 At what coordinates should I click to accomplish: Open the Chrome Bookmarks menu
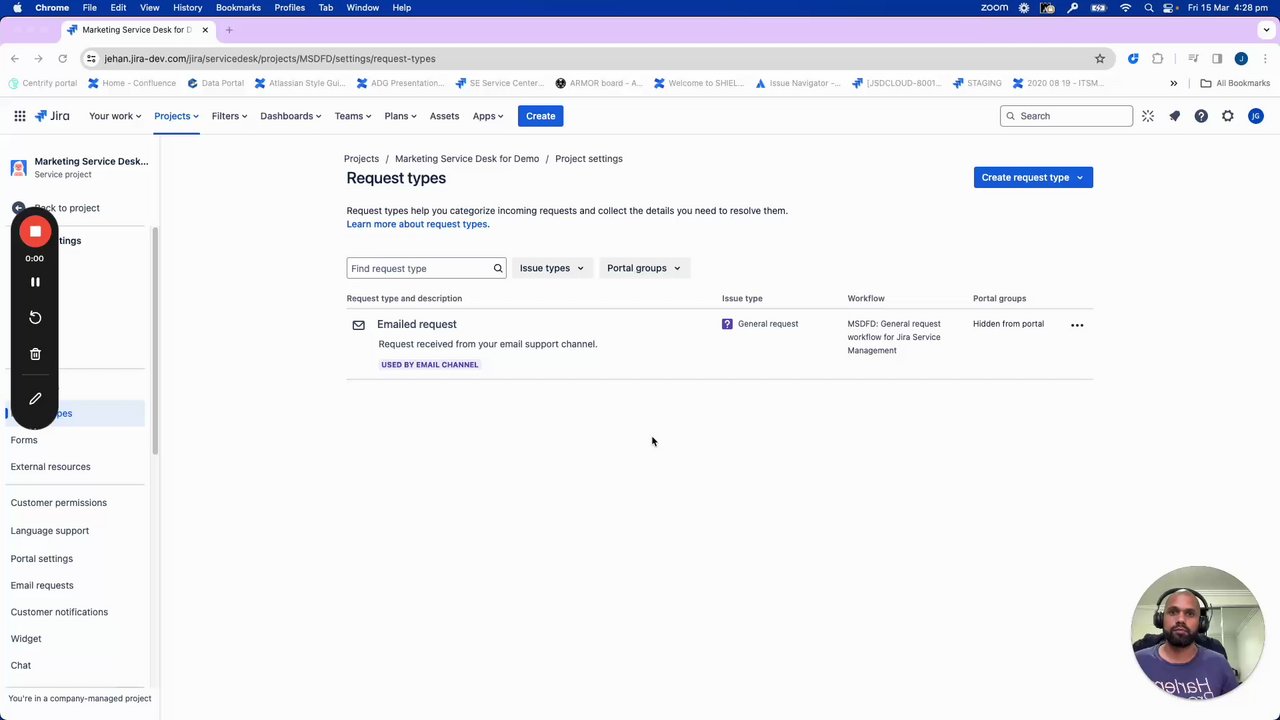tap(238, 8)
